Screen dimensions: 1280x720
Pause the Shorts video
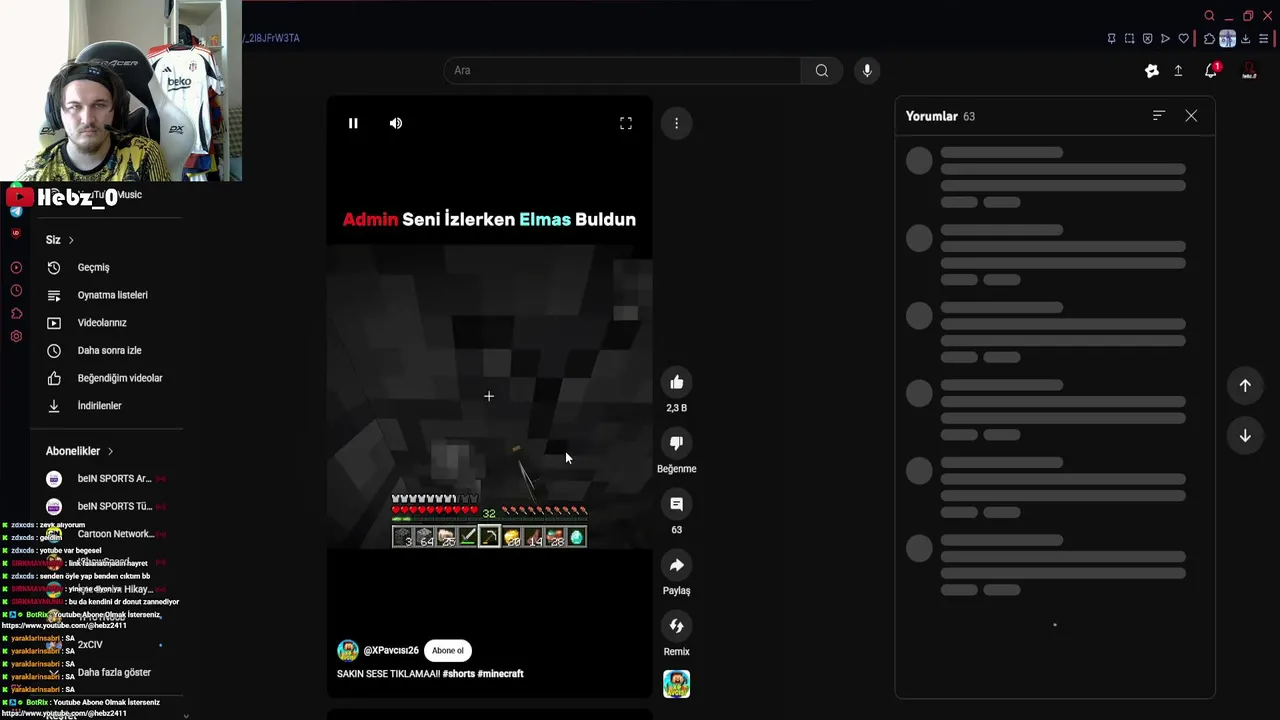[353, 123]
